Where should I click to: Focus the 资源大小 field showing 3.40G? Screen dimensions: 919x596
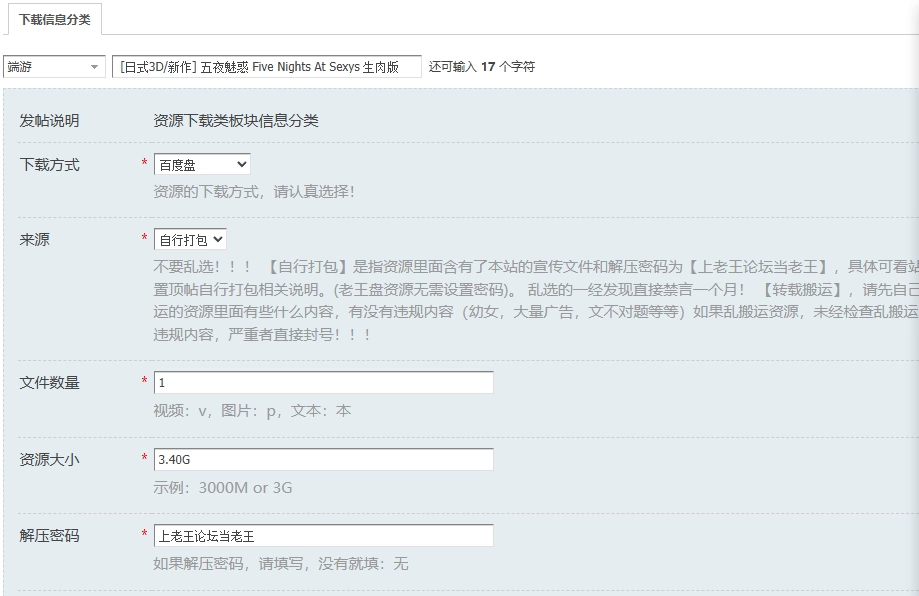click(x=324, y=459)
